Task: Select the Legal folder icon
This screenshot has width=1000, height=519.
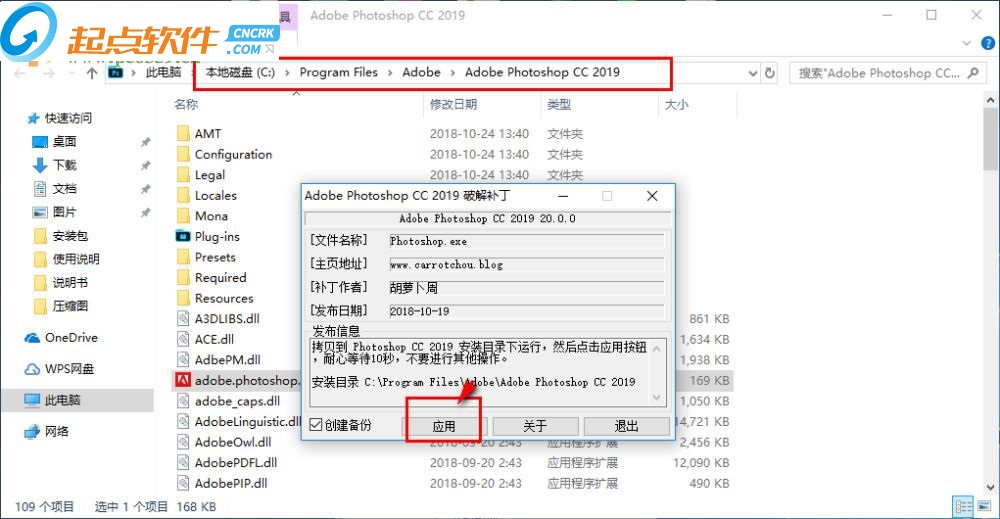Action: click(183, 175)
